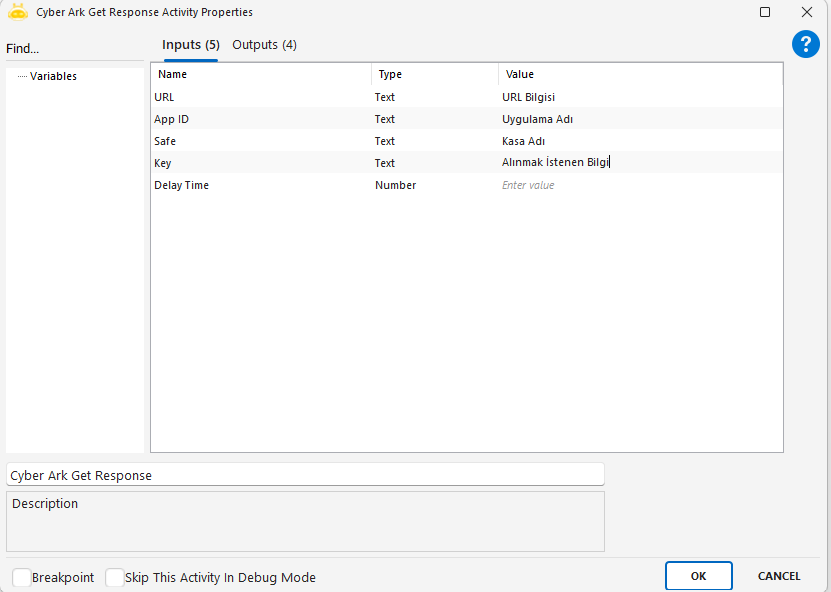Image resolution: width=831 pixels, height=592 pixels.
Task: Edit the App ID value cell
Action: (638, 119)
